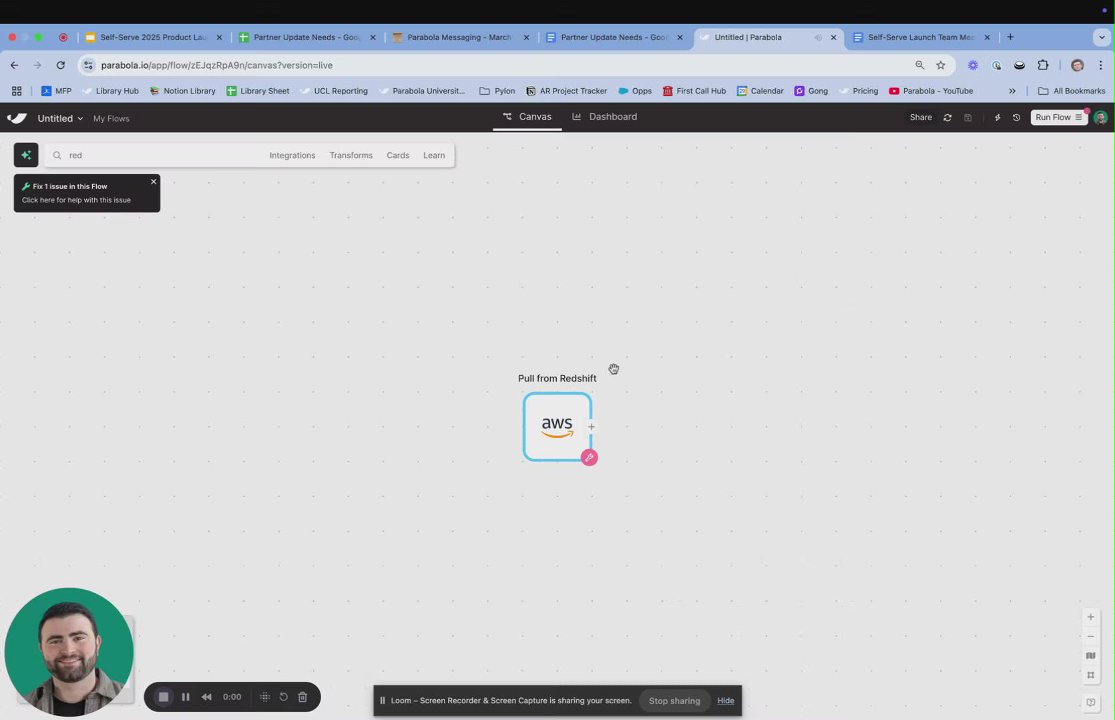This screenshot has width=1115, height=720.
Task: Click the zoom magnifier in address bar
Action: click(919, 65)
